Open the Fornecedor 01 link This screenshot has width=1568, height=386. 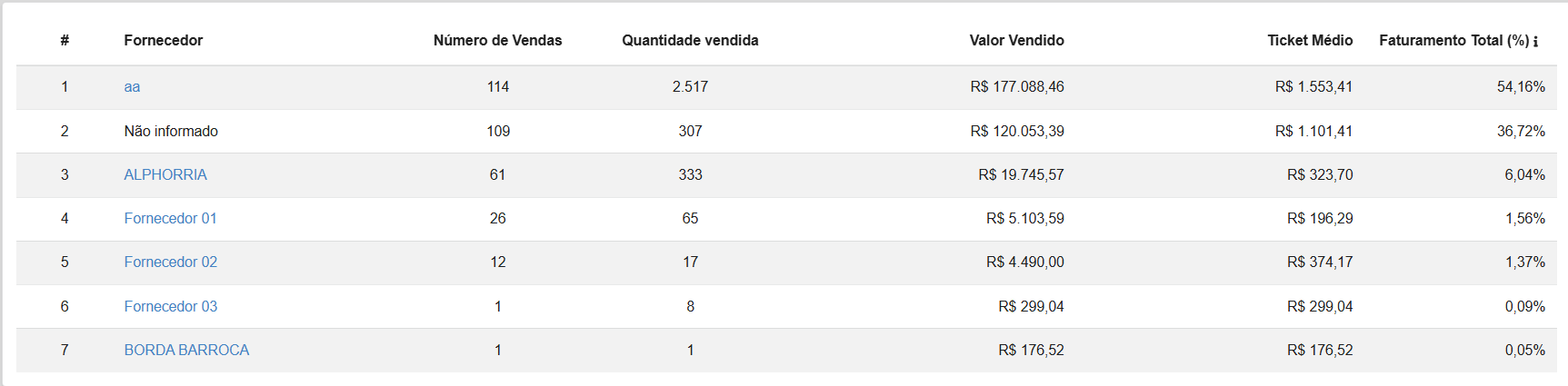pos(170,218)
